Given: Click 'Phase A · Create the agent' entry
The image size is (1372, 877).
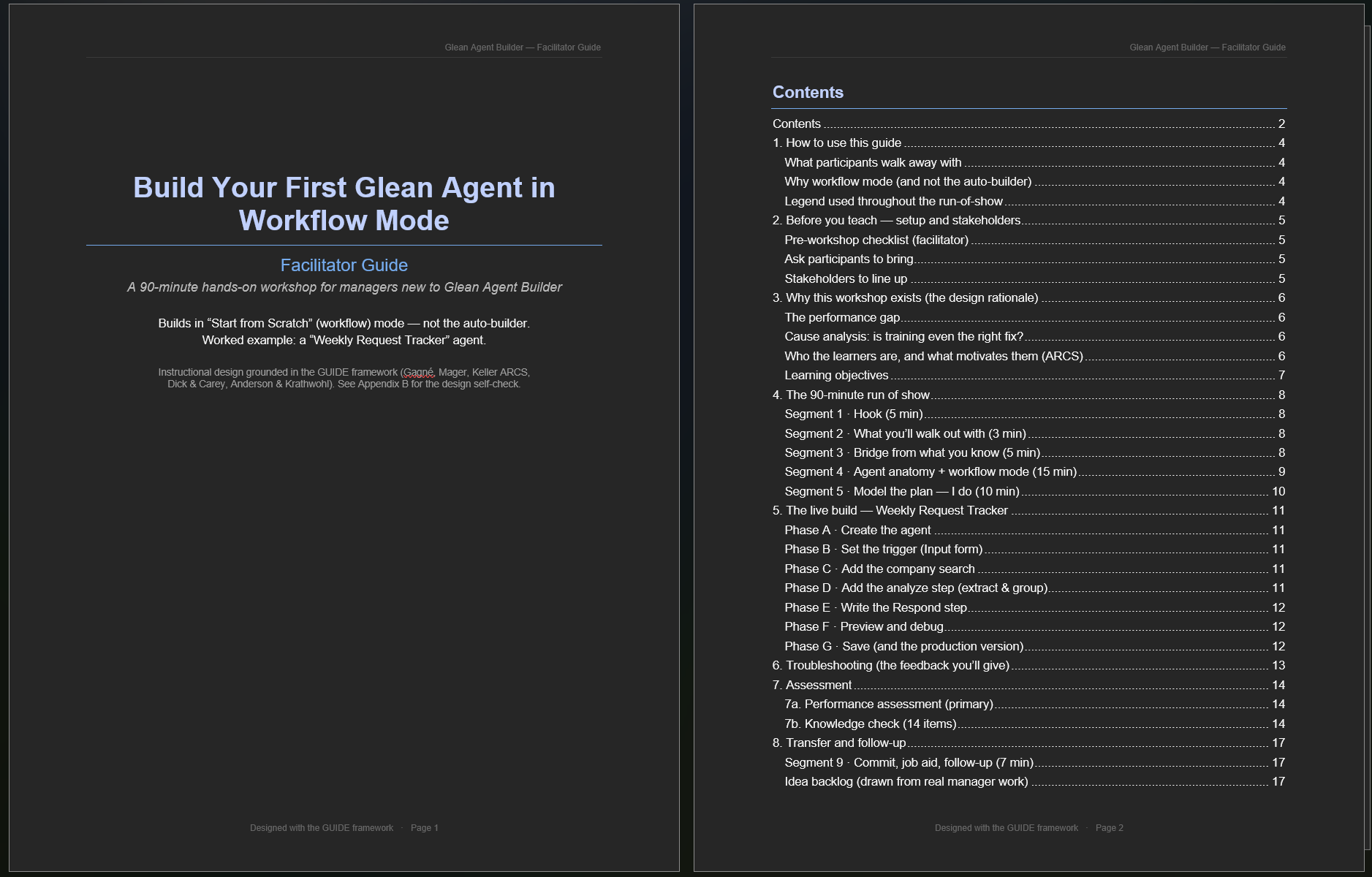Looking at the screenshot, I should (x=1034, y=531).
